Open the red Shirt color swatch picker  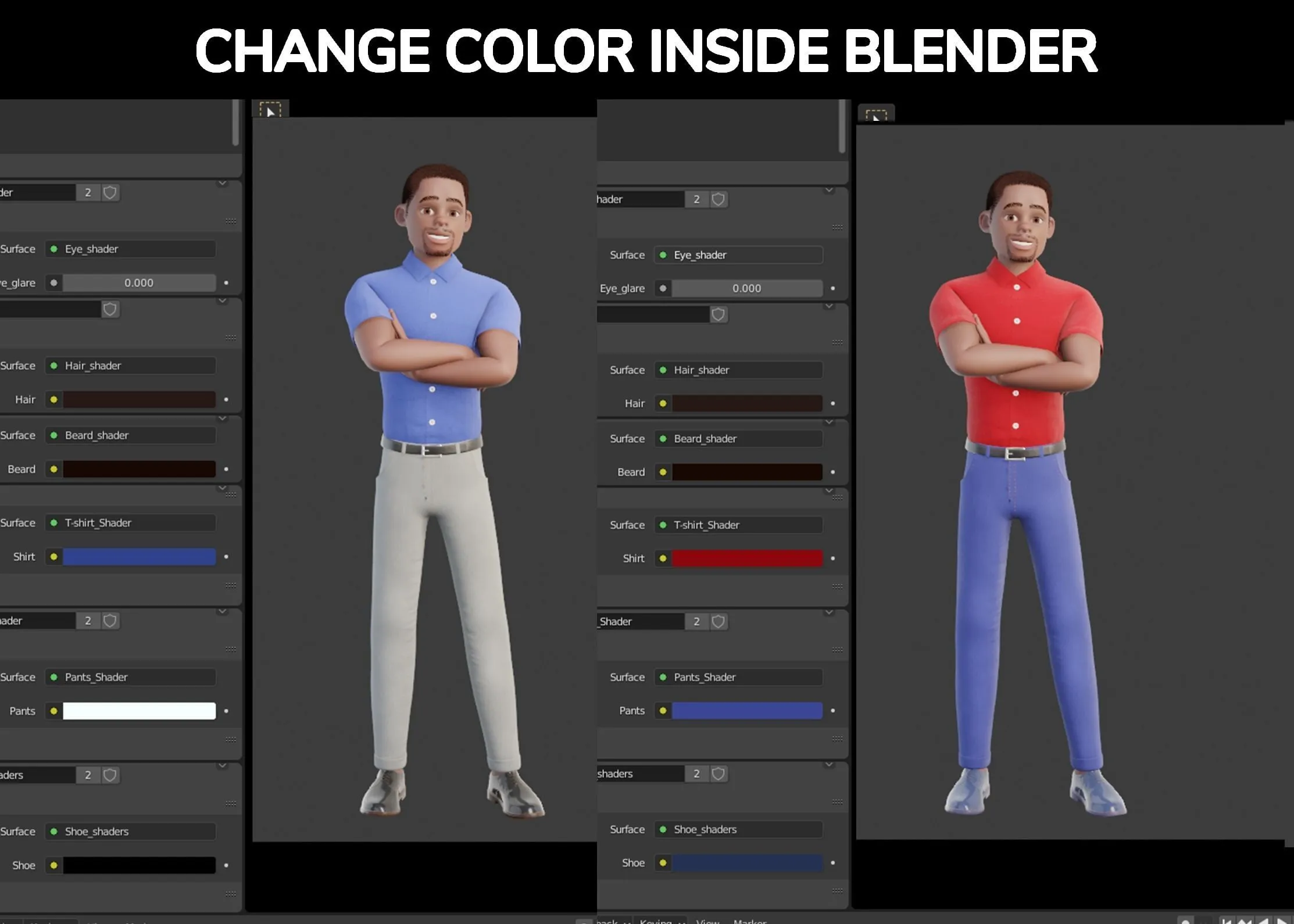click(x=747, y=558)
